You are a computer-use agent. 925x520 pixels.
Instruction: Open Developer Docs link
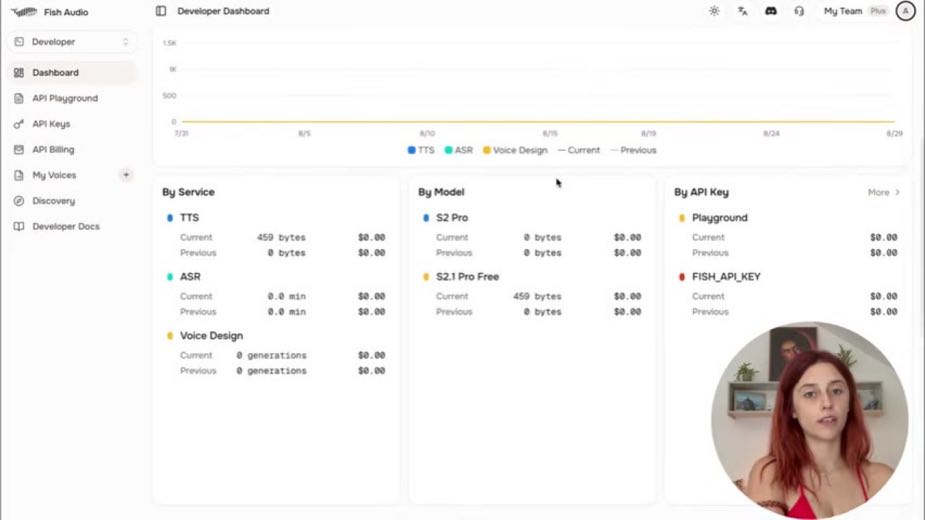point(71,227)
